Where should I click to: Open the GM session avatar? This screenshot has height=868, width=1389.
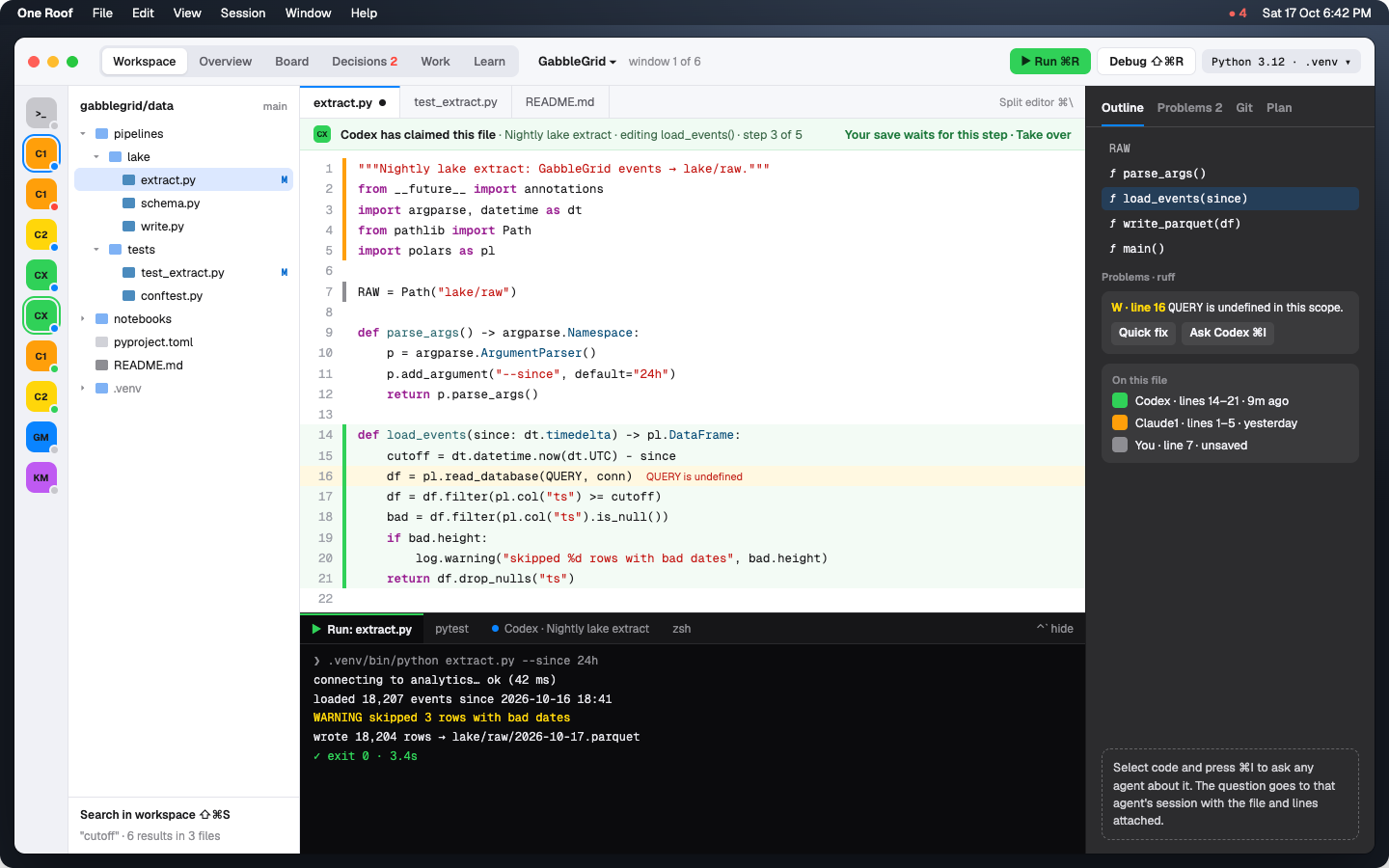[41, 437]
